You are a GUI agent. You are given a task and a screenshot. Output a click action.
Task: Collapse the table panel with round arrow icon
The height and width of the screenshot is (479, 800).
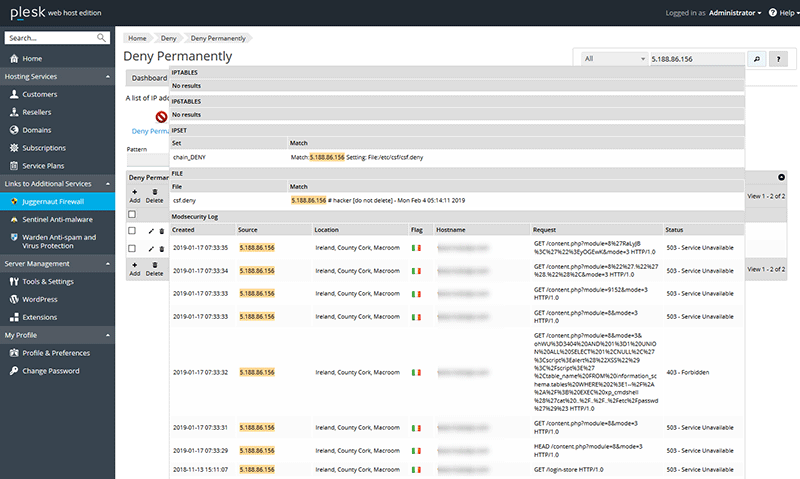pos(781,178)
